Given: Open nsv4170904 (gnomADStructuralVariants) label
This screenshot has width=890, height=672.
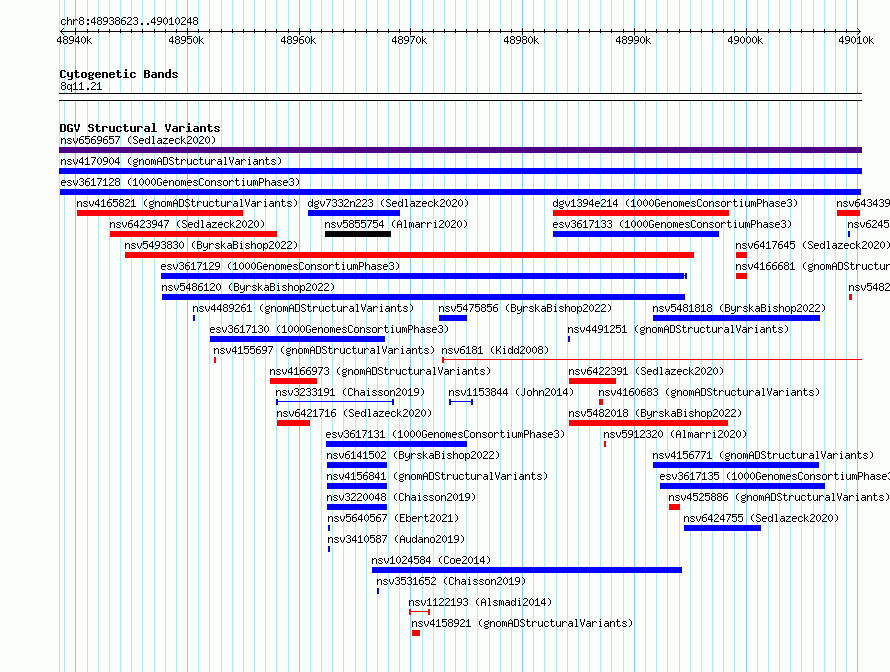Looking at the screenshot, I should point(171,161).
